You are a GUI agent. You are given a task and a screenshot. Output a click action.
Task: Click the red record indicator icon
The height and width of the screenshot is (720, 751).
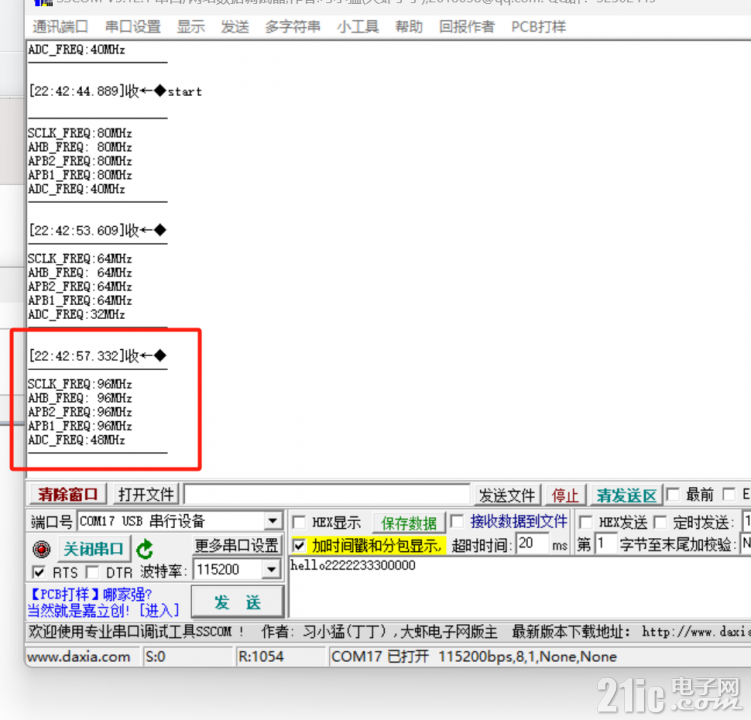pos(41,549)
